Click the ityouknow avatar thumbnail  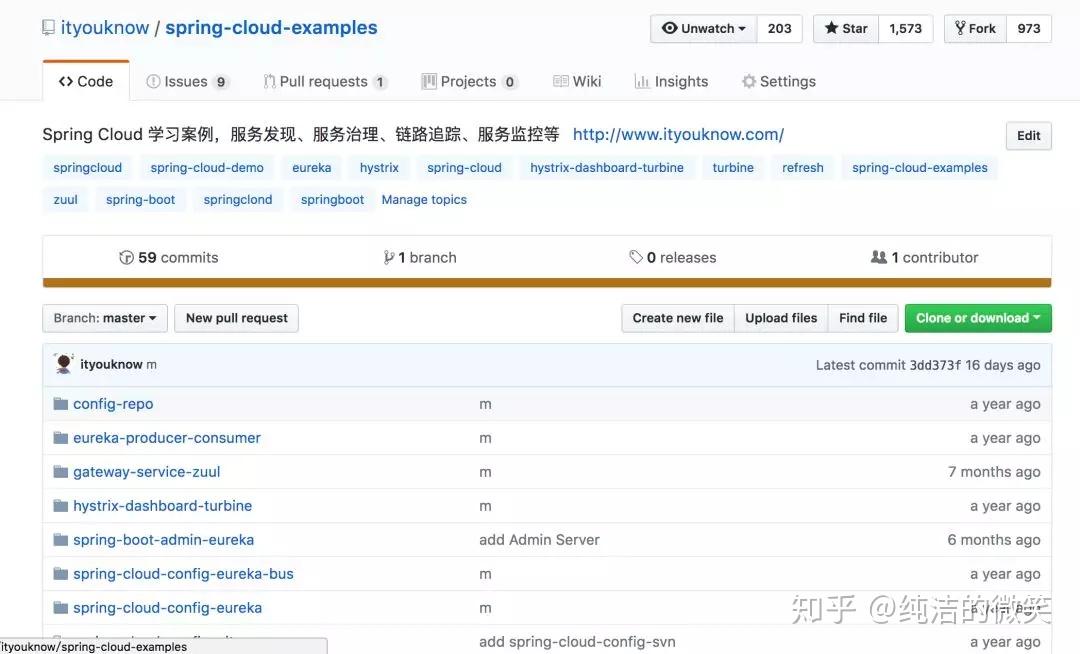63,364
